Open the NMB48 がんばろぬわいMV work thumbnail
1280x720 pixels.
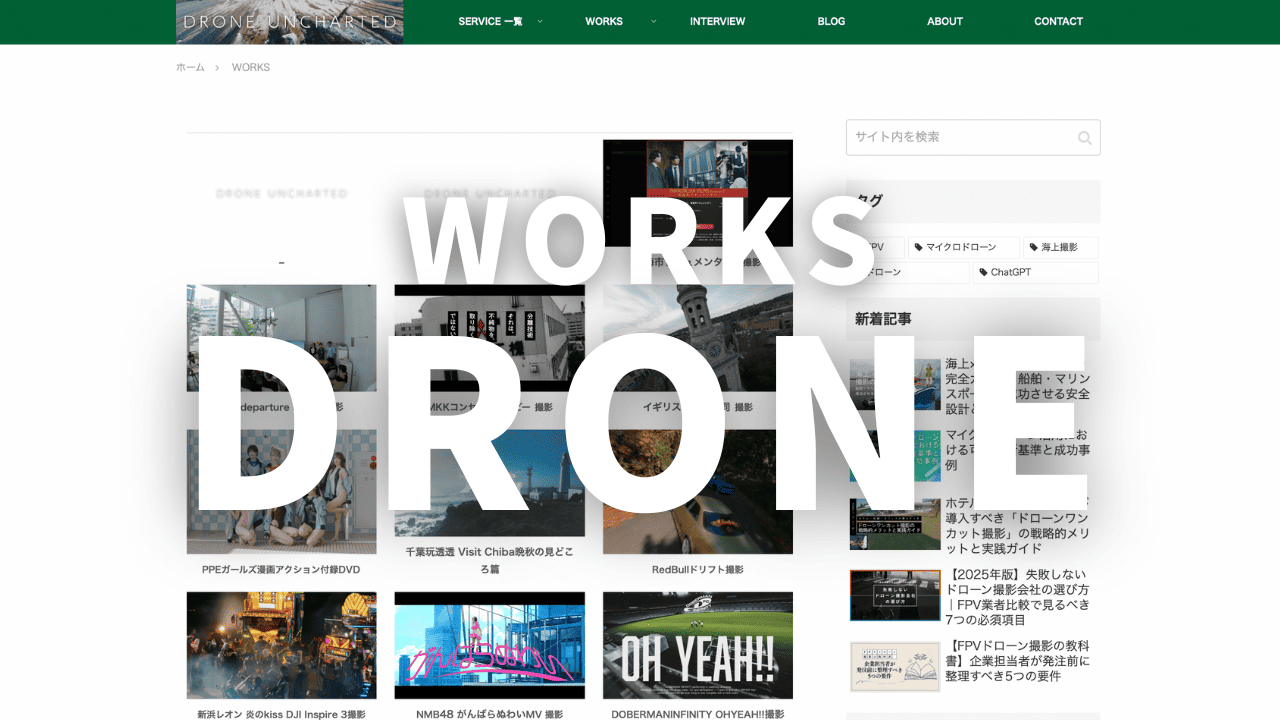(489, 645)
